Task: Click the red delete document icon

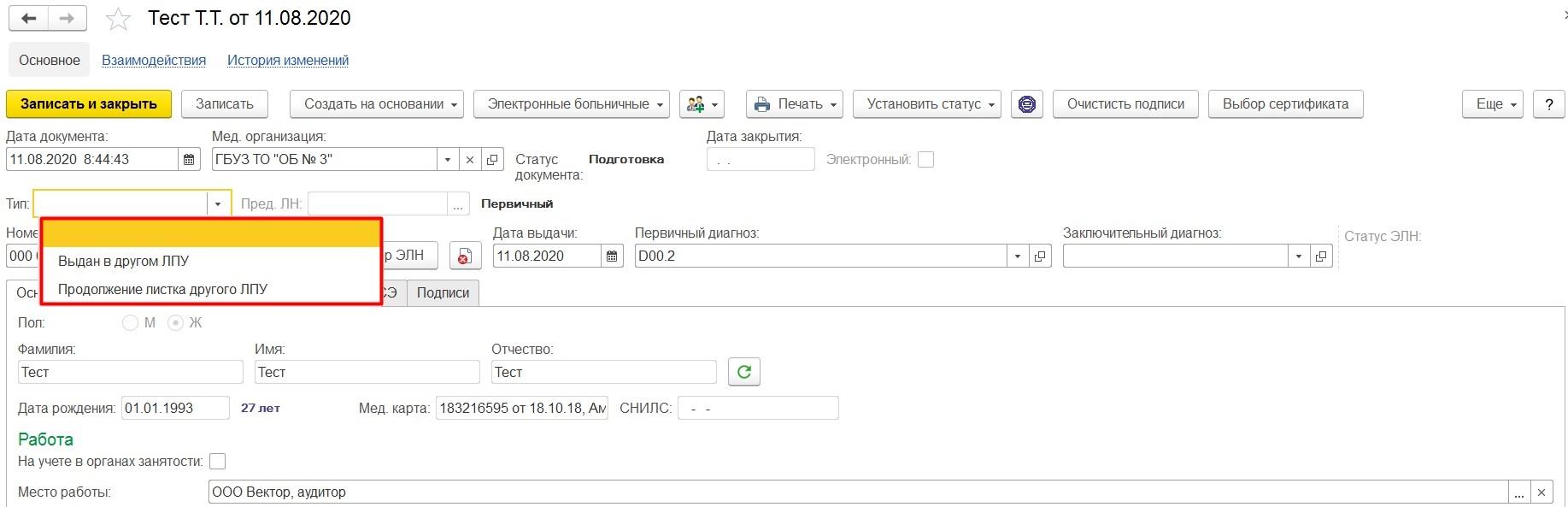Action: click(x=465, y=256)
